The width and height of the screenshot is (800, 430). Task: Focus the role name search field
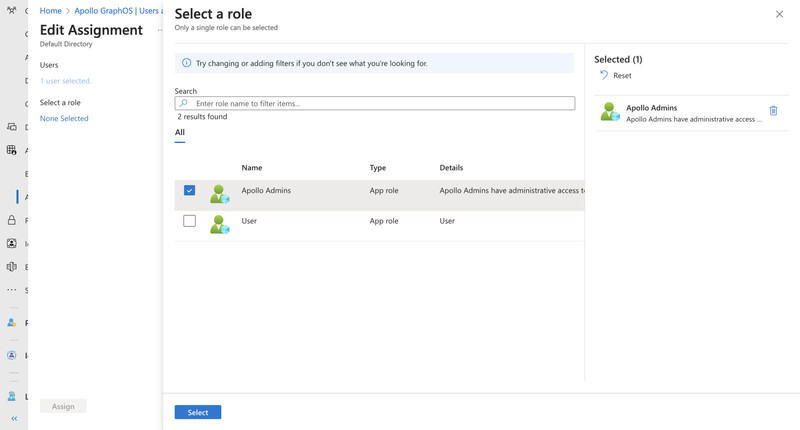point(375,104)
